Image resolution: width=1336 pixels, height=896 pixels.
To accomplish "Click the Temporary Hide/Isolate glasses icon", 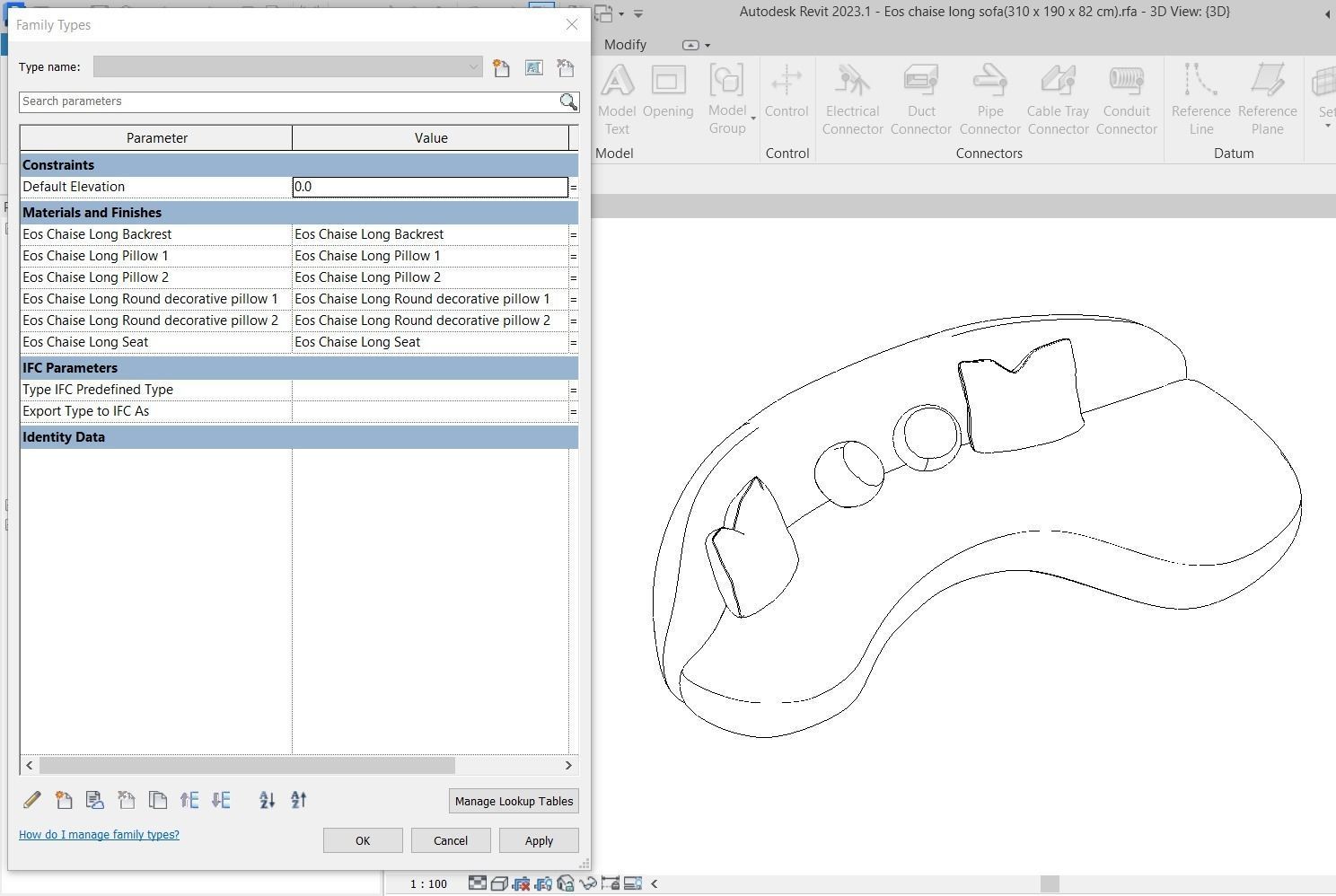I will coord(587,883).
